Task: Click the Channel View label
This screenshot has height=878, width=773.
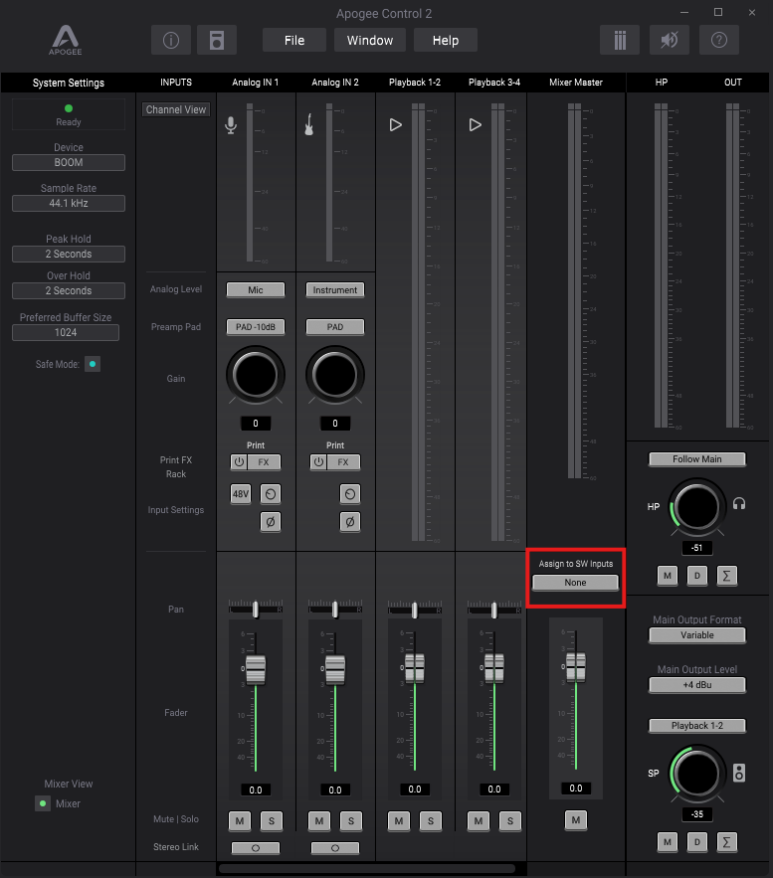Action: pos(176,110)
